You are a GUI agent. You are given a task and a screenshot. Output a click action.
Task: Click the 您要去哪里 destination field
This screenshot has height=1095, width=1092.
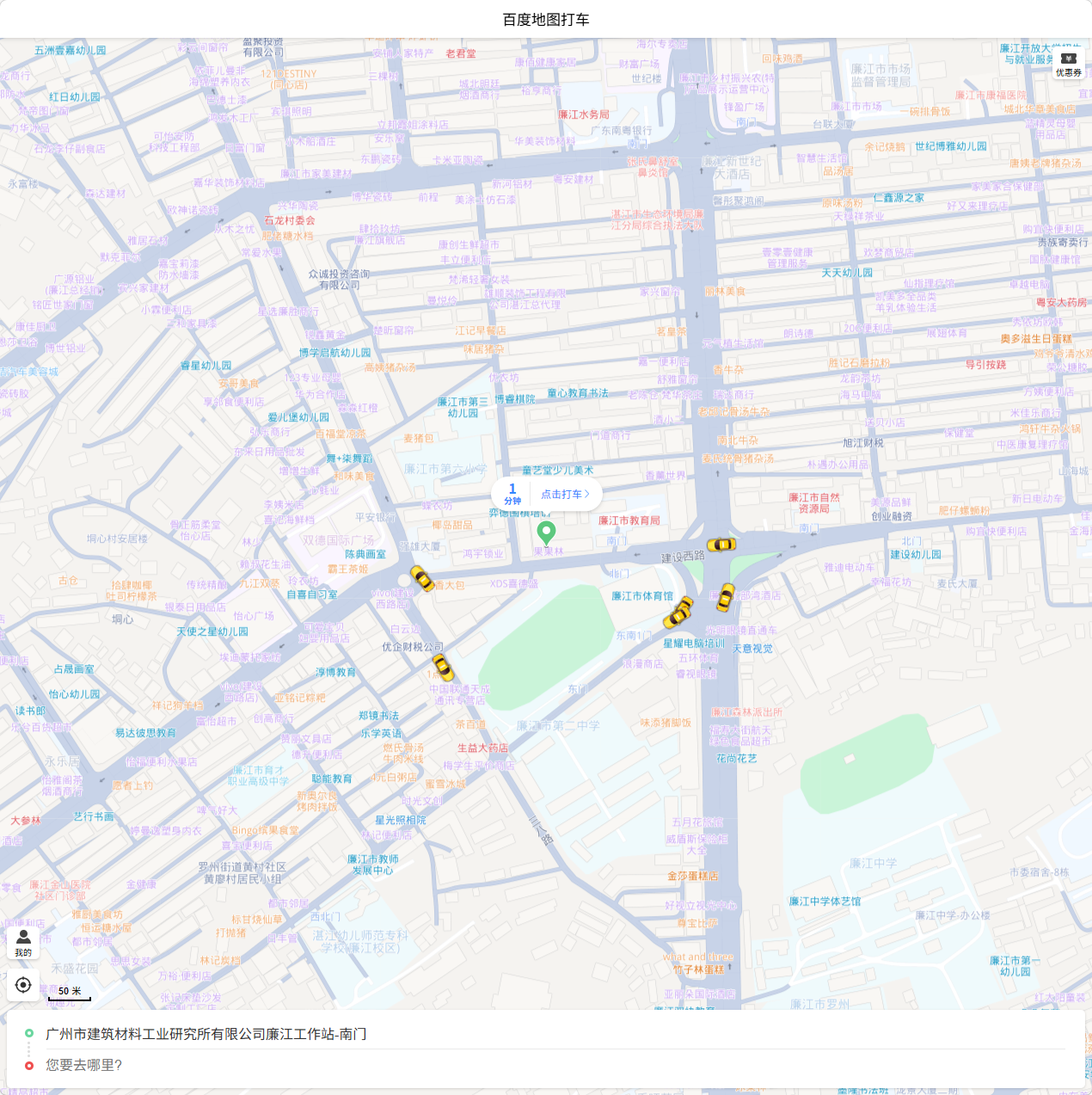pyautogui.click(x=82, y=1065)
